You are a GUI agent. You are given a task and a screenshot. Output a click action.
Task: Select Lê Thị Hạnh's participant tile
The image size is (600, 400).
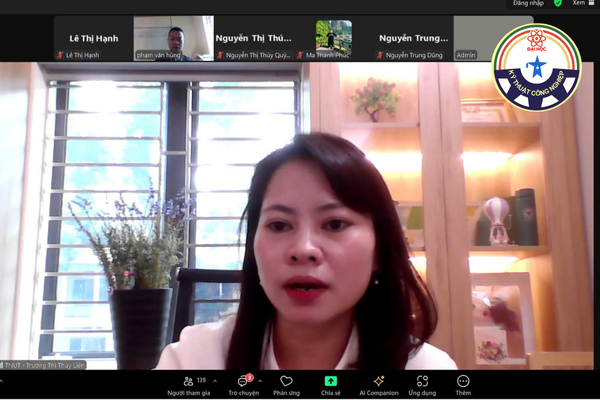(93, 39)
